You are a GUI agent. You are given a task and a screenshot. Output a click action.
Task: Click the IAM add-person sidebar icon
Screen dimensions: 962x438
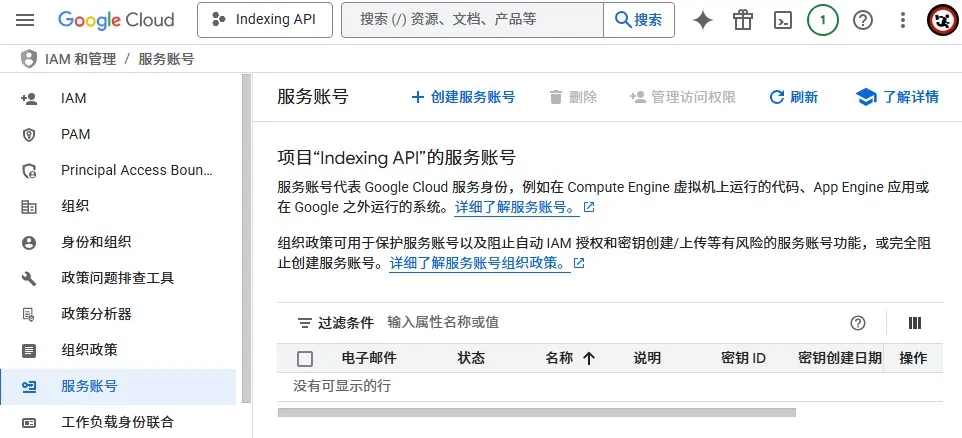coord(29,98)
